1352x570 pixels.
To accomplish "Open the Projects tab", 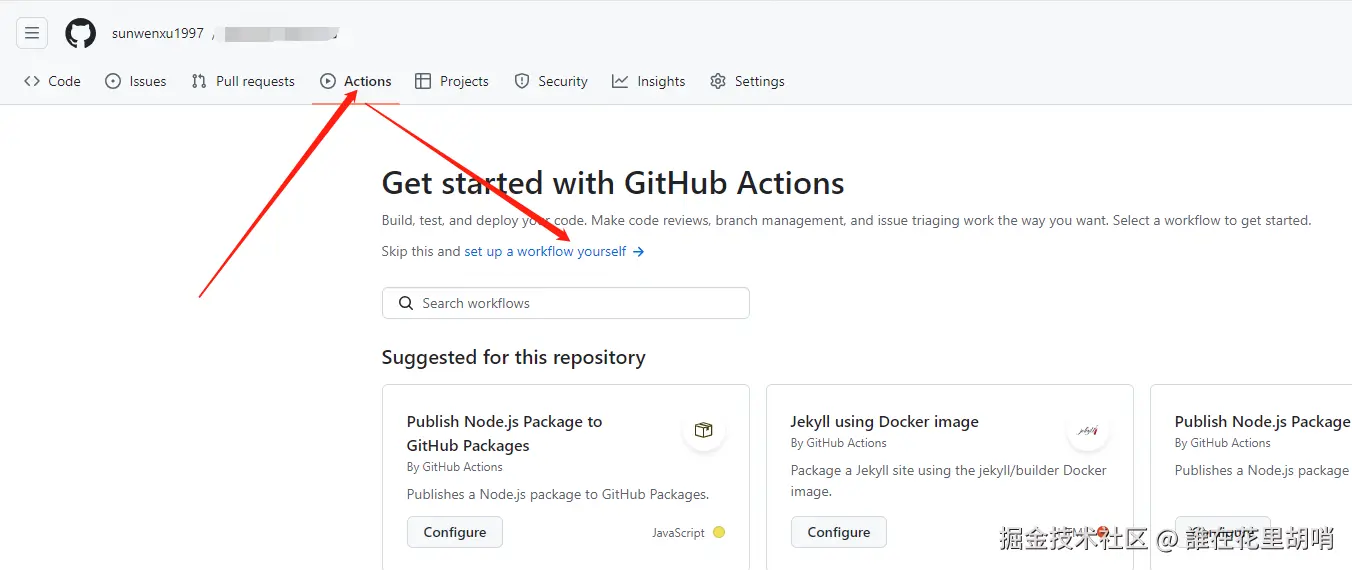I will pyautogui.click(x=452, y=81).
